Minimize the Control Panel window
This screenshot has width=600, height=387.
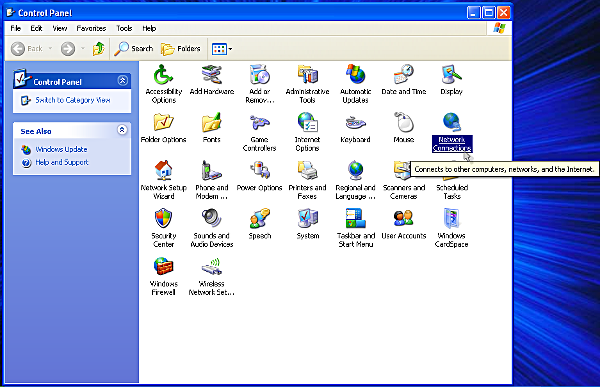473,13
